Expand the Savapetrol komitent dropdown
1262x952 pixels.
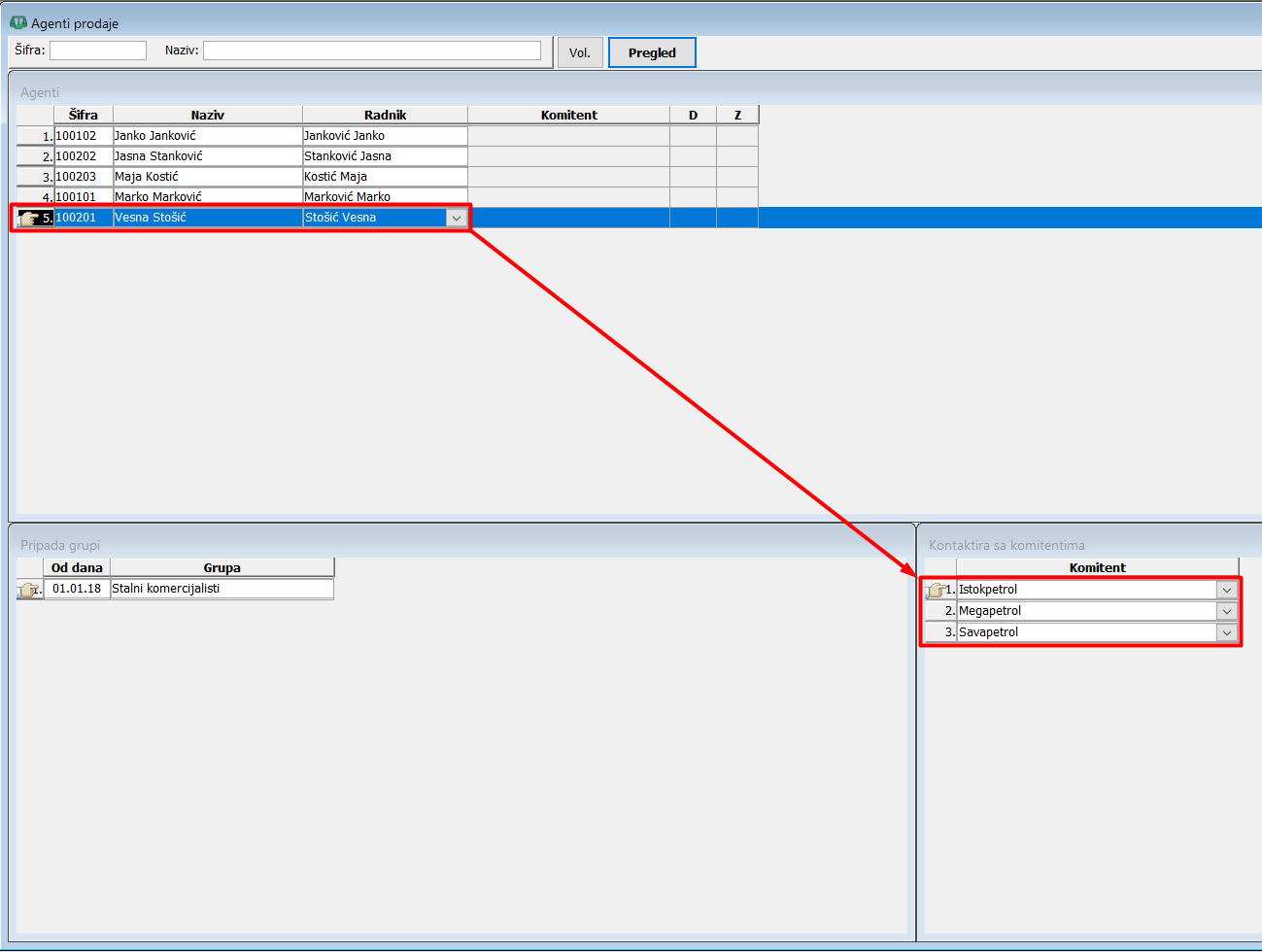[x=1227, y=632]
